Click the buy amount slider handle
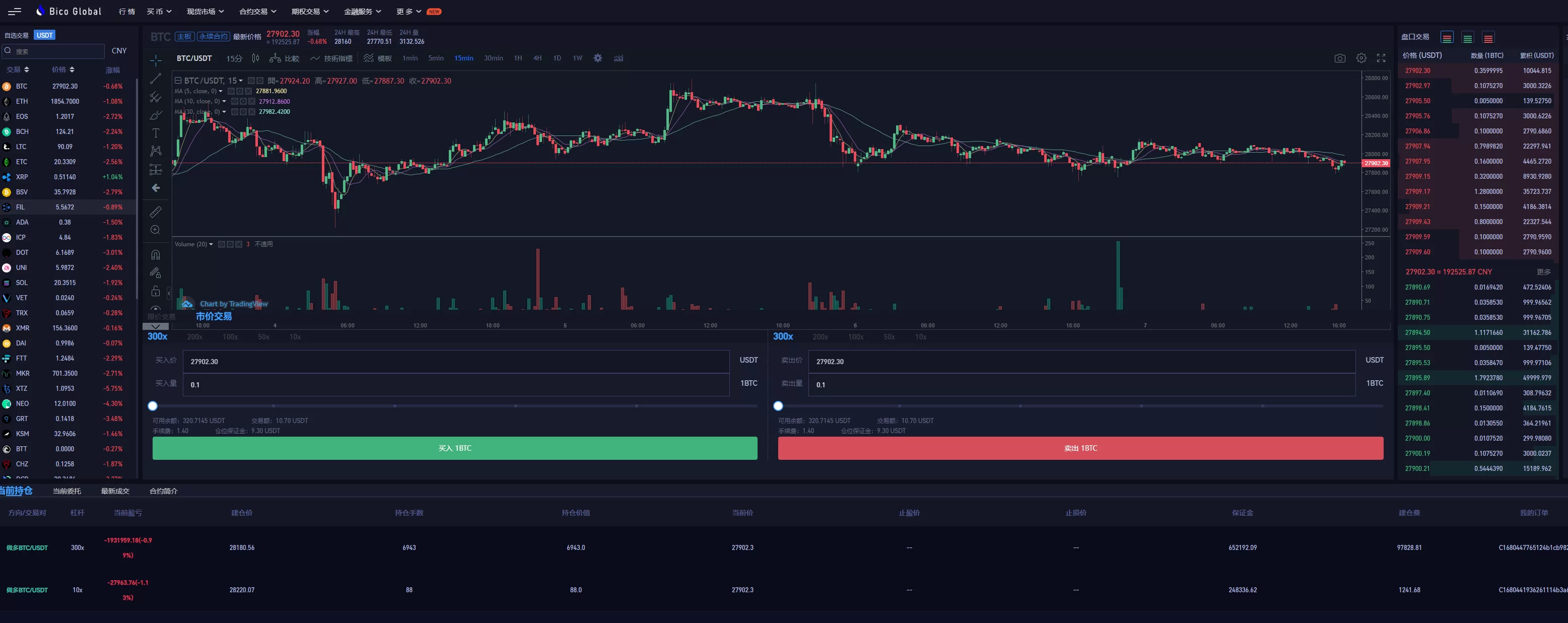1568x623 pixels. pyautogui.click(x=153, y=406)
